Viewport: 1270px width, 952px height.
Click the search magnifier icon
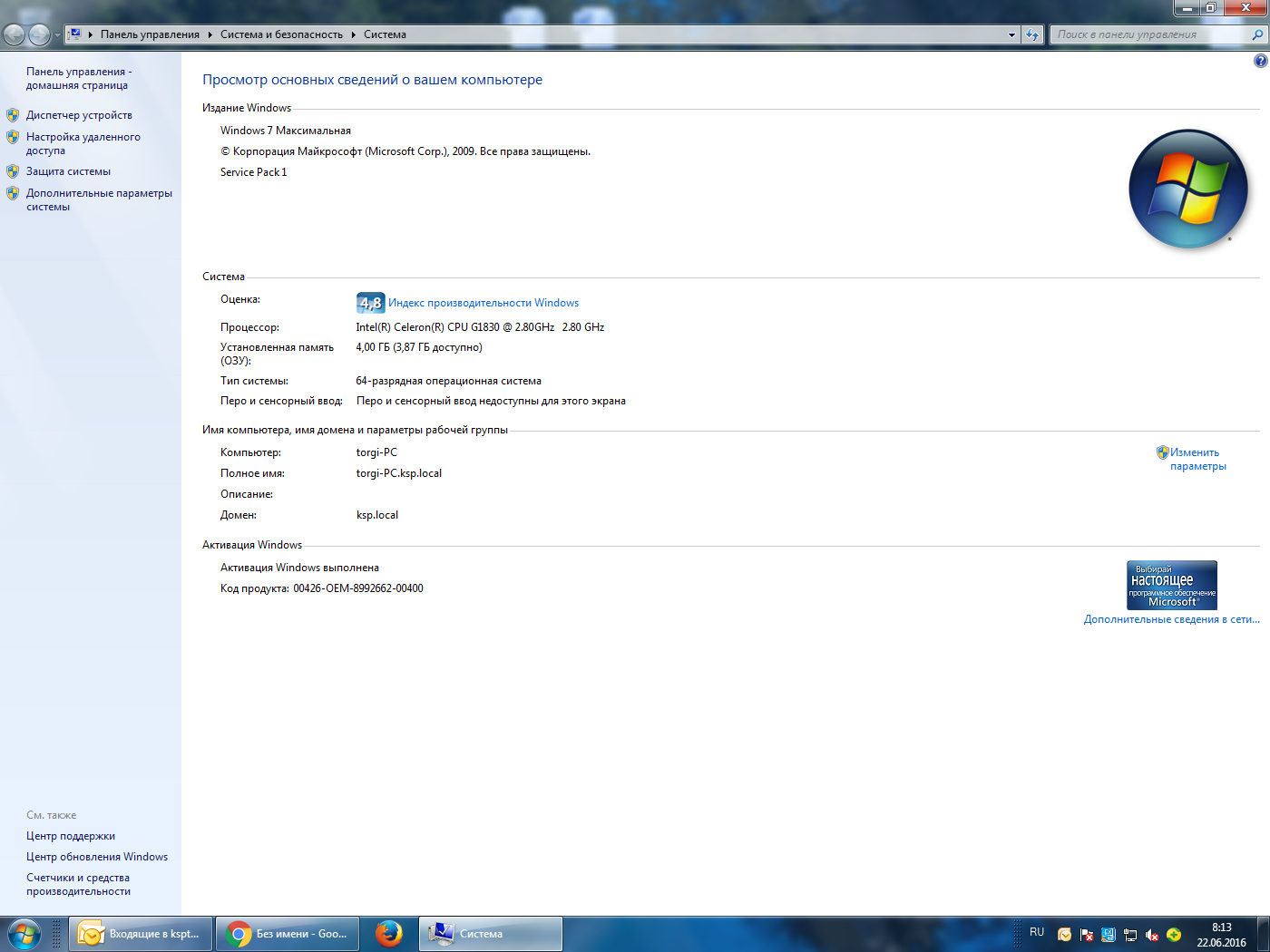(x=1257, y=34)
